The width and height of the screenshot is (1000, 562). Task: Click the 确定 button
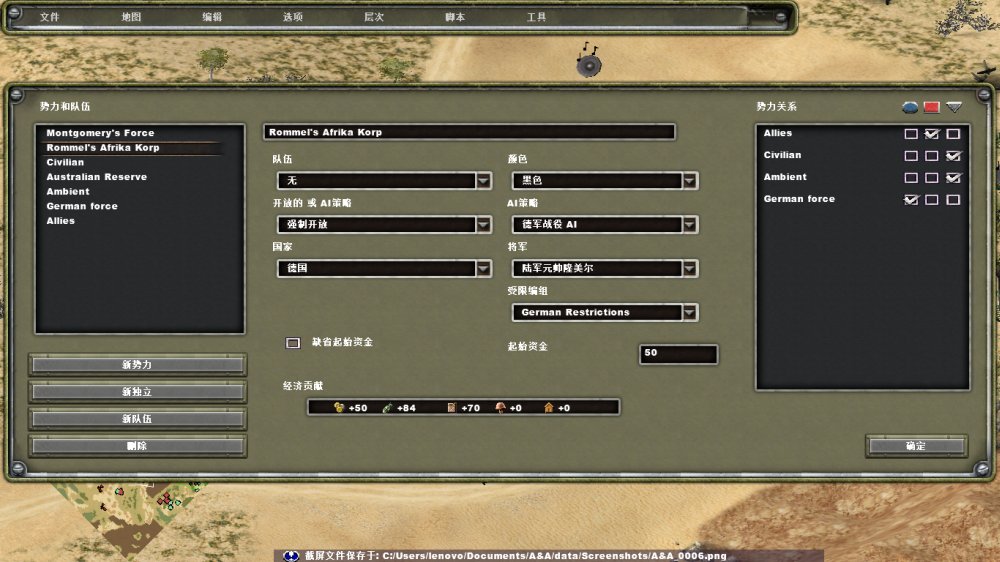[915, 446]
